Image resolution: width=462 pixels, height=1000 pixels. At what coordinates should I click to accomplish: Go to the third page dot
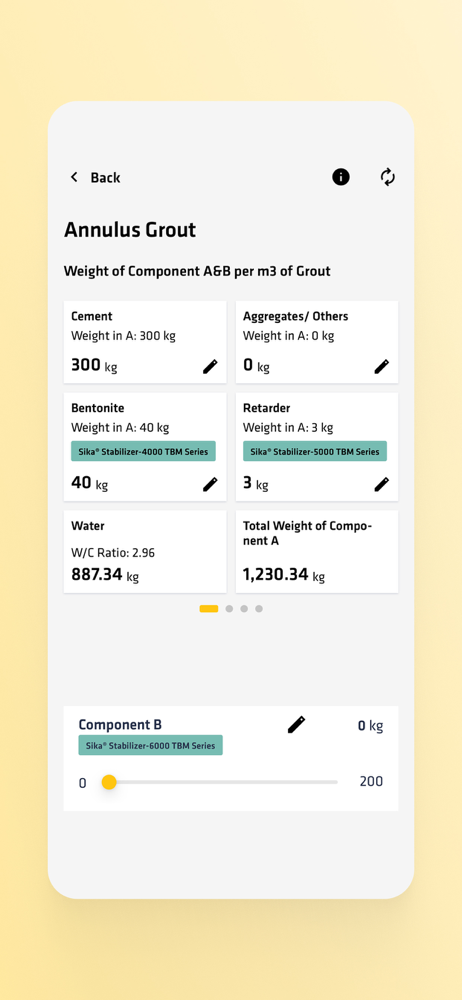click(x=244, y=609)
